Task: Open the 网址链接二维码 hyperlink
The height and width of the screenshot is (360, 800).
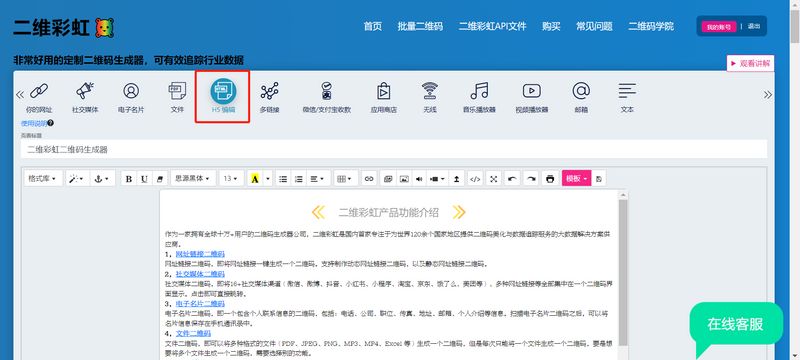Action: (x=200, y=254)
